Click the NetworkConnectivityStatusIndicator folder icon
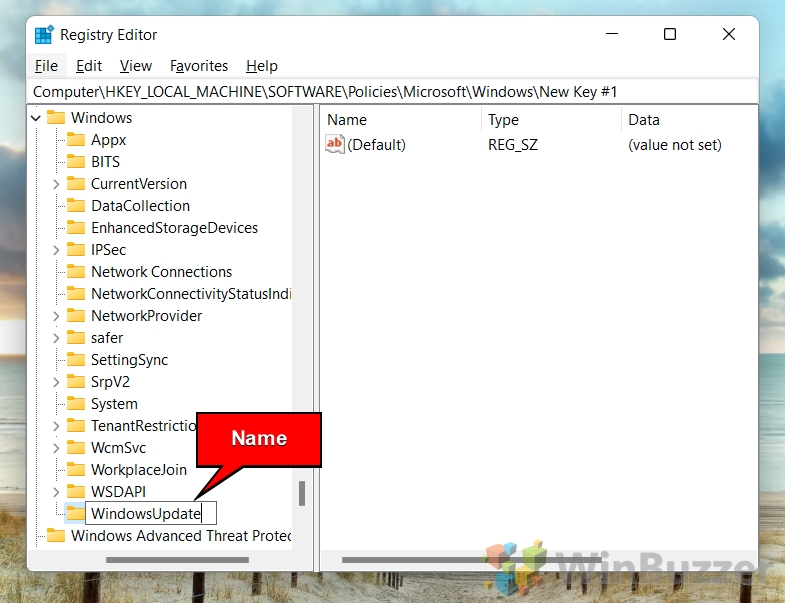 (76, 293)
